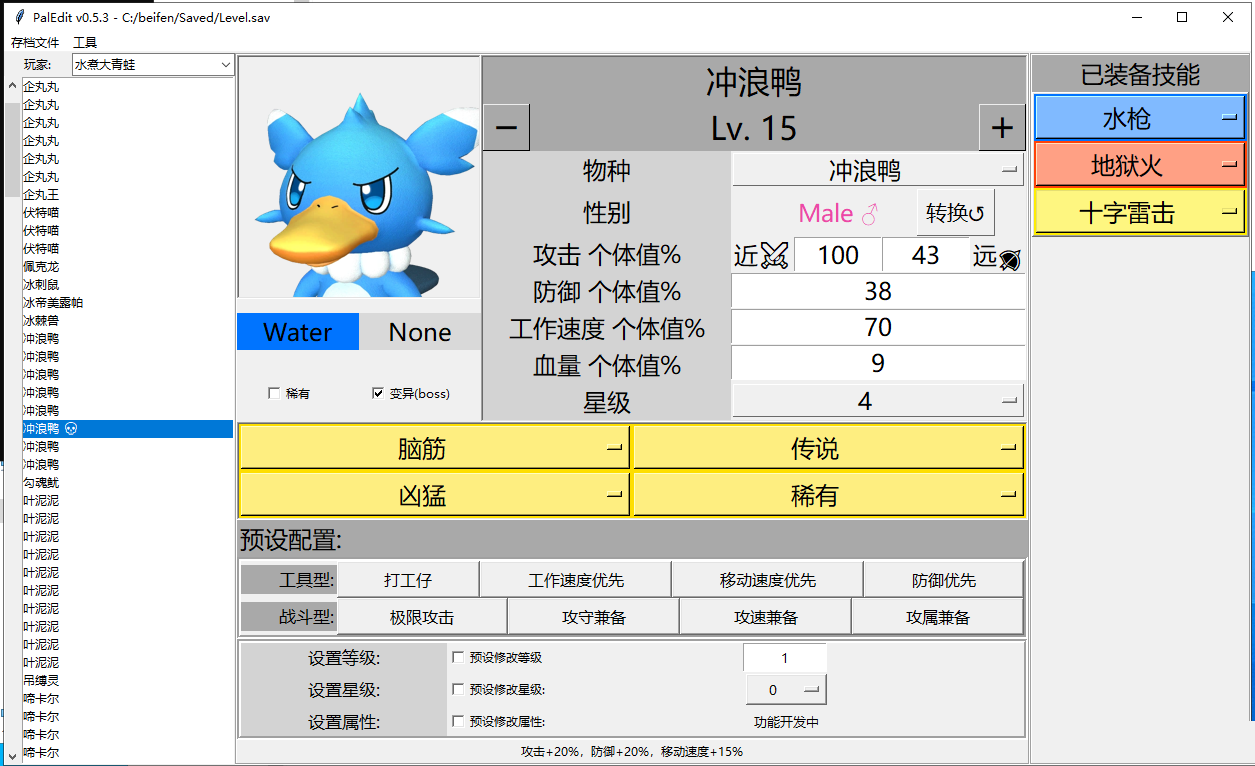1255x766 pixels.
Task: Enable the 稀有 checkbox
Action: [x=274, y=394]
